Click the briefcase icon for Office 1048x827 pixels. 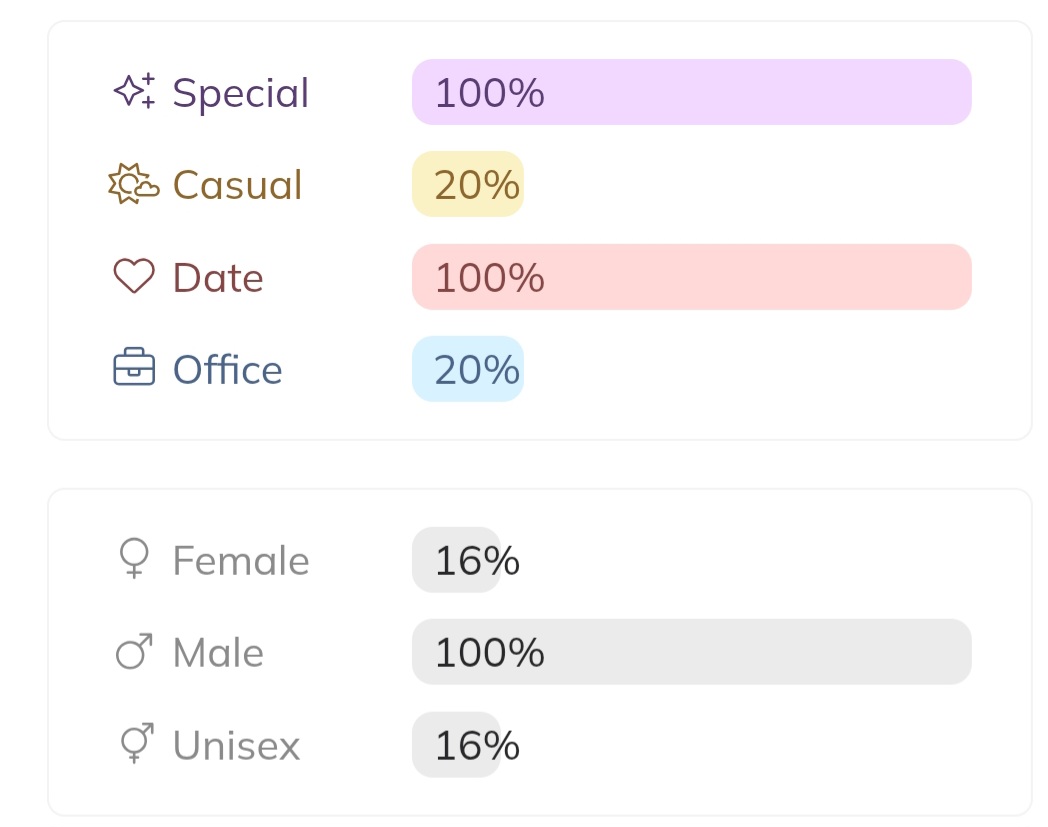coord(134,369)
